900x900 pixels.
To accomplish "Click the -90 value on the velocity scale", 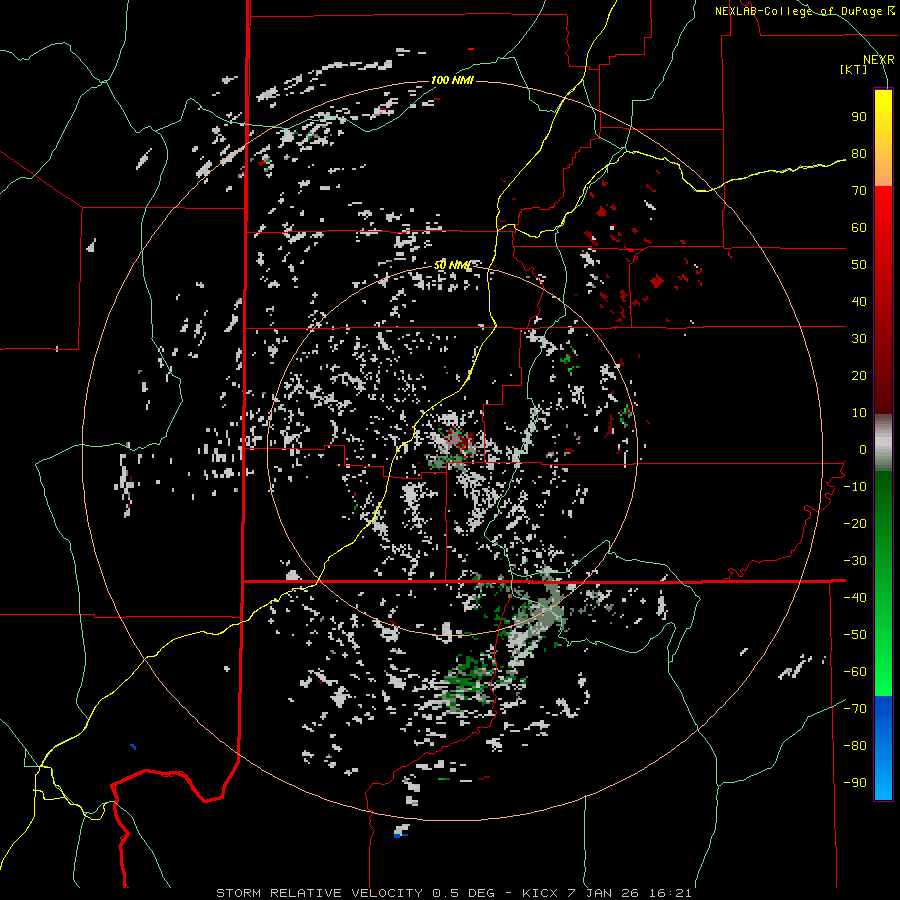I will coord(855,783).
